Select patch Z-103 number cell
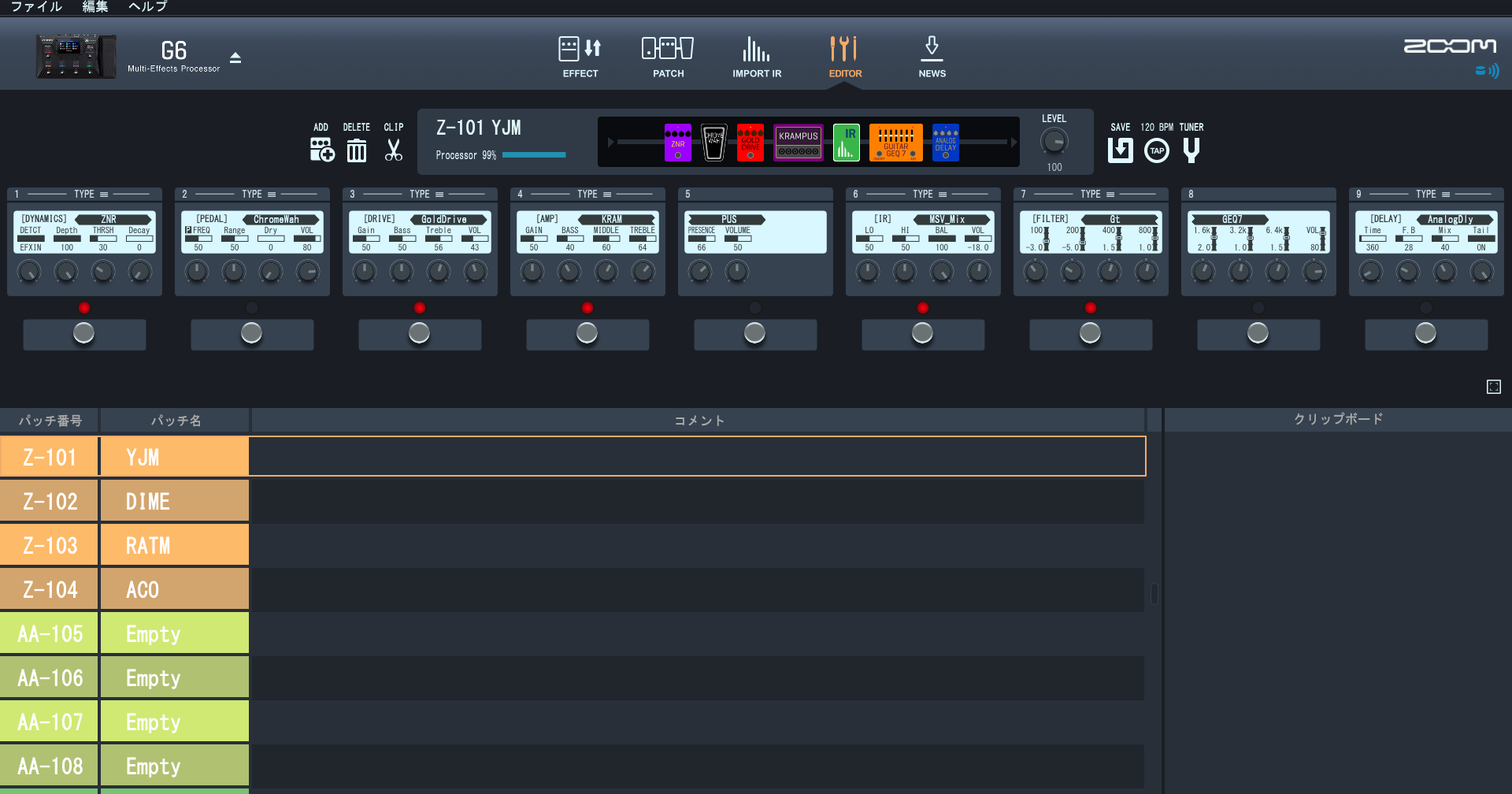The image size is (1512, 794). point(50,545)
